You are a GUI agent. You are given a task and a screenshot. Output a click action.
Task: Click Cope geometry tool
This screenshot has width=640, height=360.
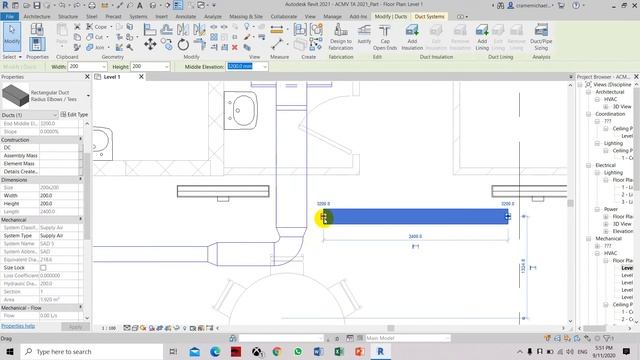(97, 27)
